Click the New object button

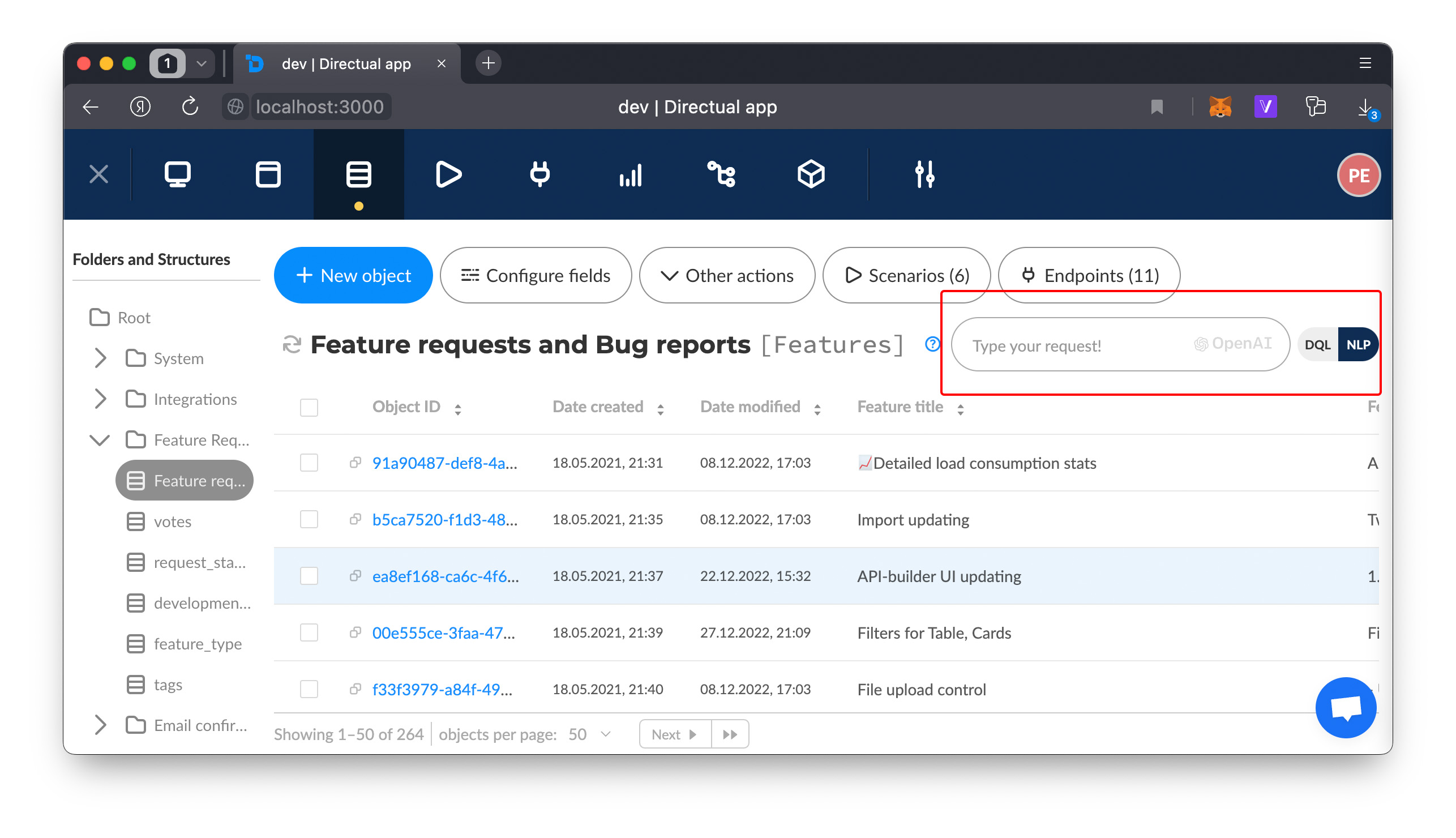tap(353, 275)
